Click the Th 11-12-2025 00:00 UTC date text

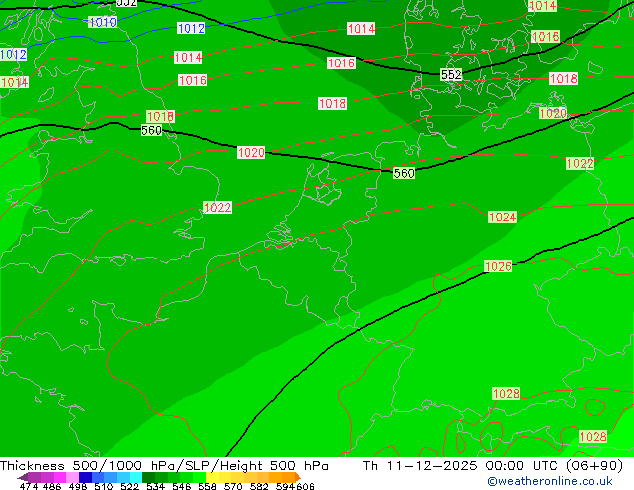pos(492,466)
